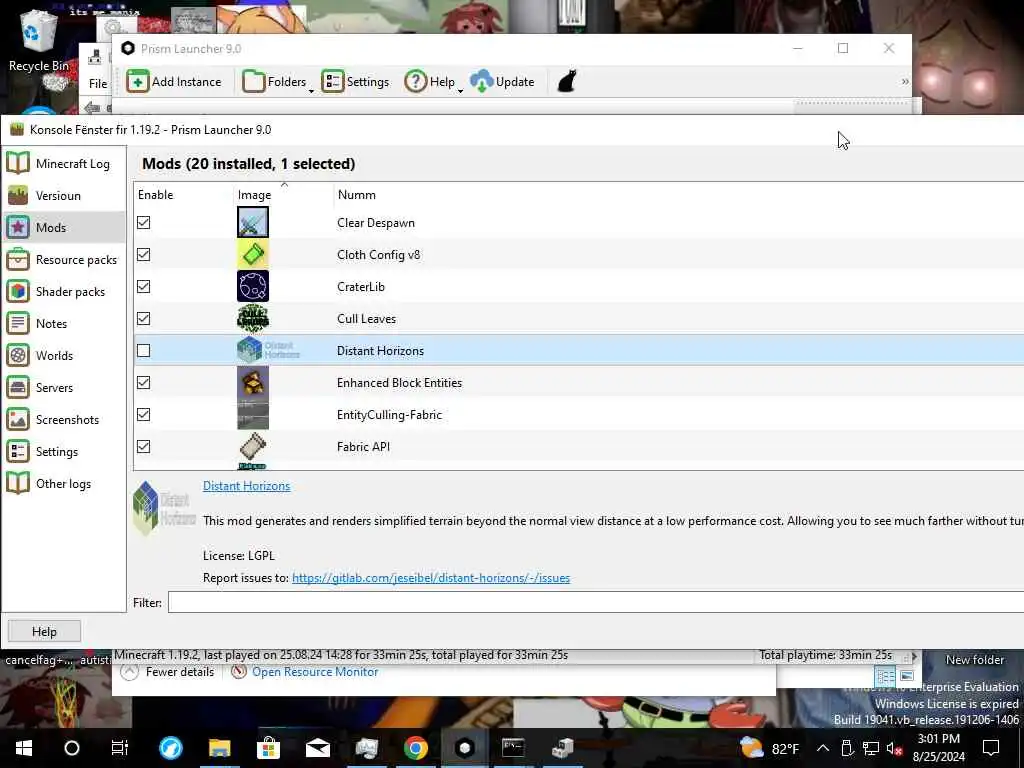This screenshot has height=768, width=1024.
Task: Open the notification center icon
Action: 991,748
